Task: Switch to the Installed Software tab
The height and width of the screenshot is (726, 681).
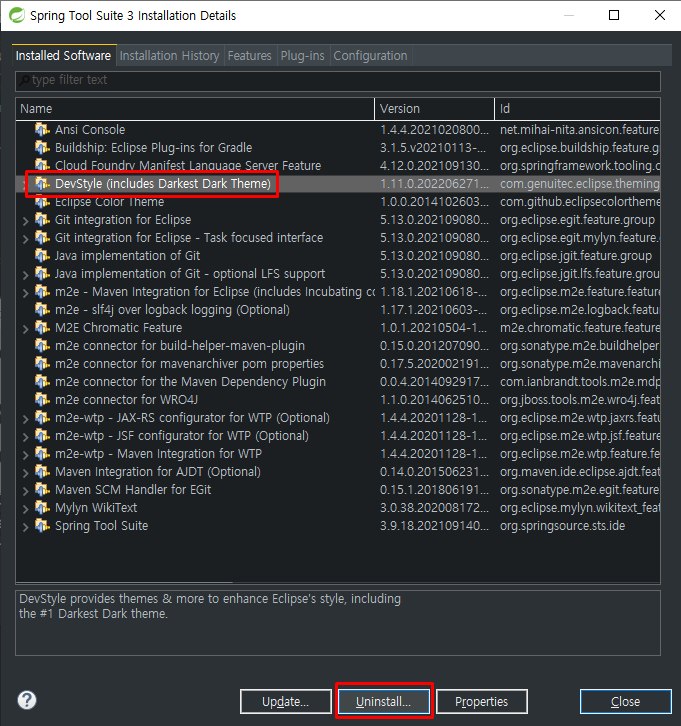Action: click(x=63, y=56)
